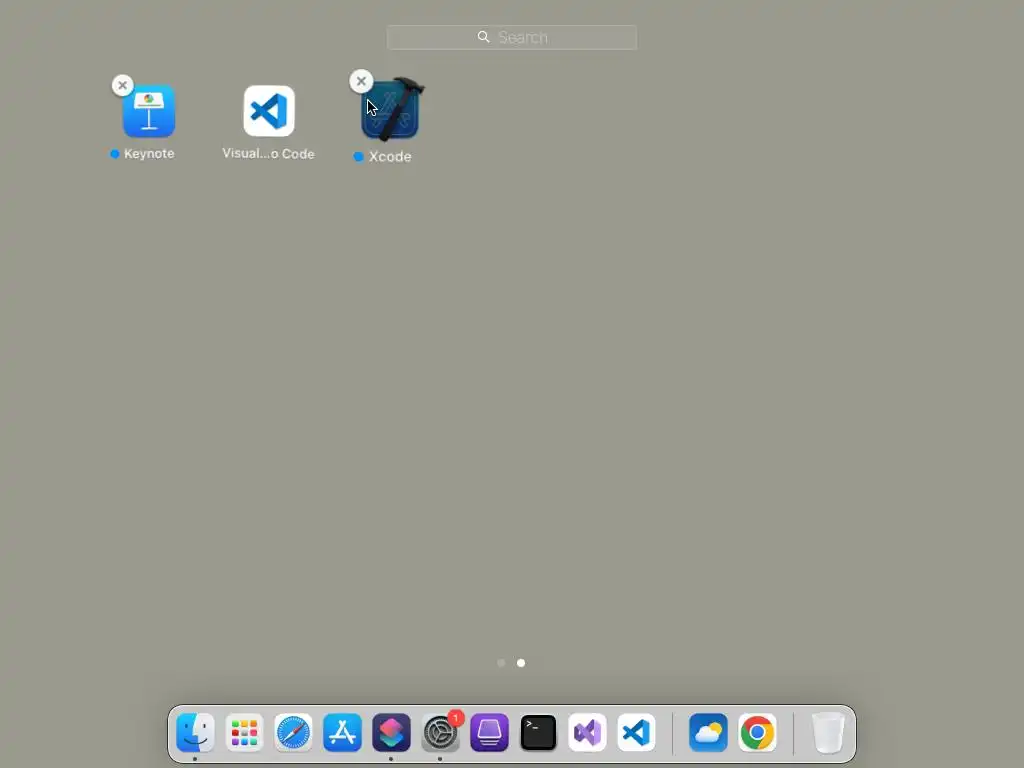
Task: Open purple Visual Studio in the Dock
Action: click(587, 732)
